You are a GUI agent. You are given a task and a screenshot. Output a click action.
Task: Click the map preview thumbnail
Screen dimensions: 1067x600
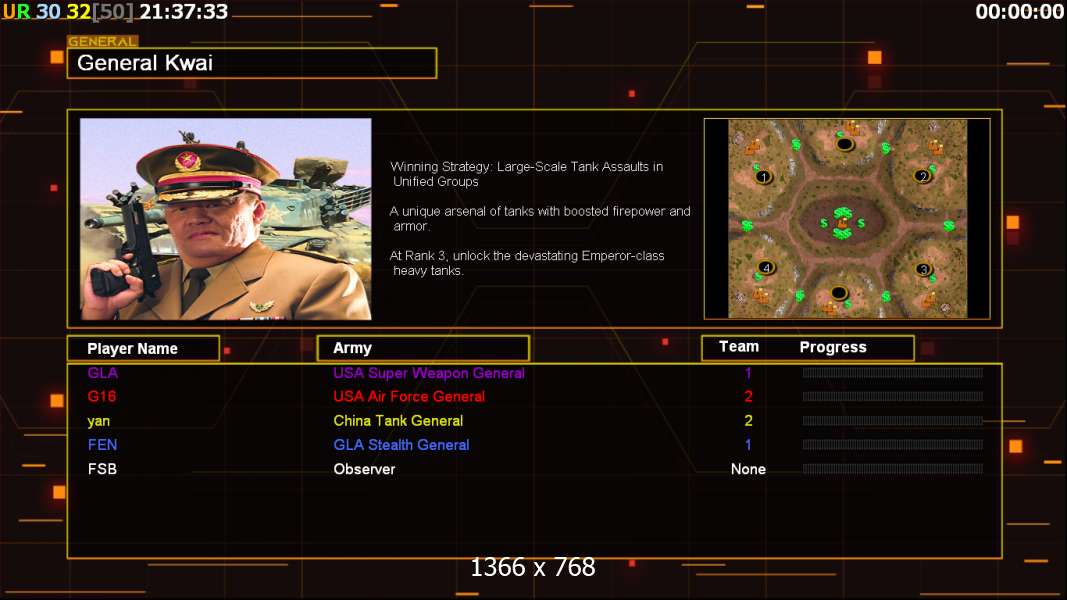point(847,218)
